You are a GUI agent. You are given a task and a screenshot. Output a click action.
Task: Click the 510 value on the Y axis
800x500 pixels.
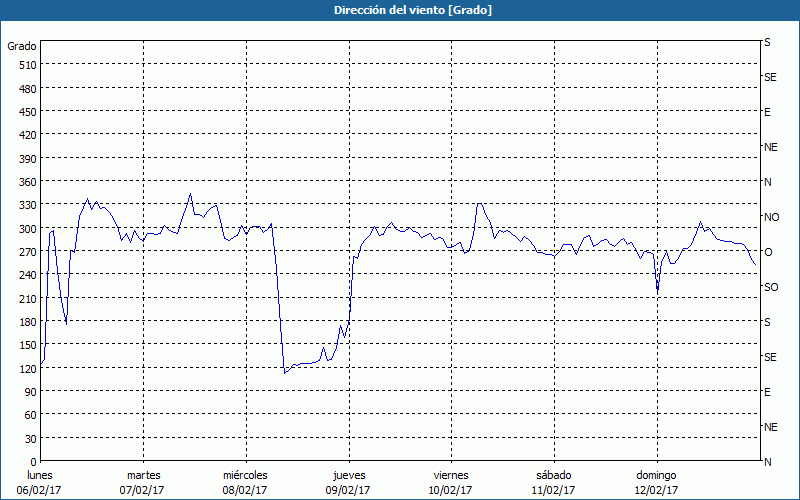pyautogui.click(x=27, y=65)
